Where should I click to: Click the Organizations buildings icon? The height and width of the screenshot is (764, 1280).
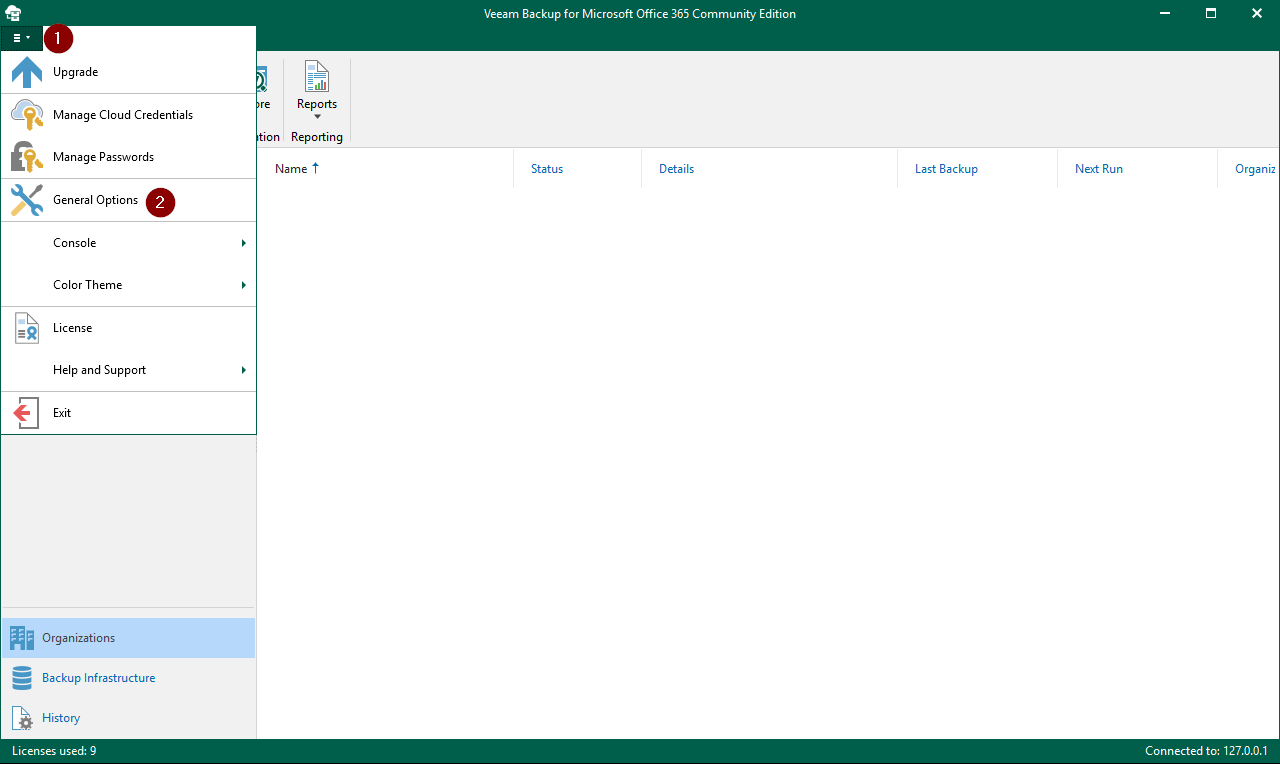click(22, 638)
